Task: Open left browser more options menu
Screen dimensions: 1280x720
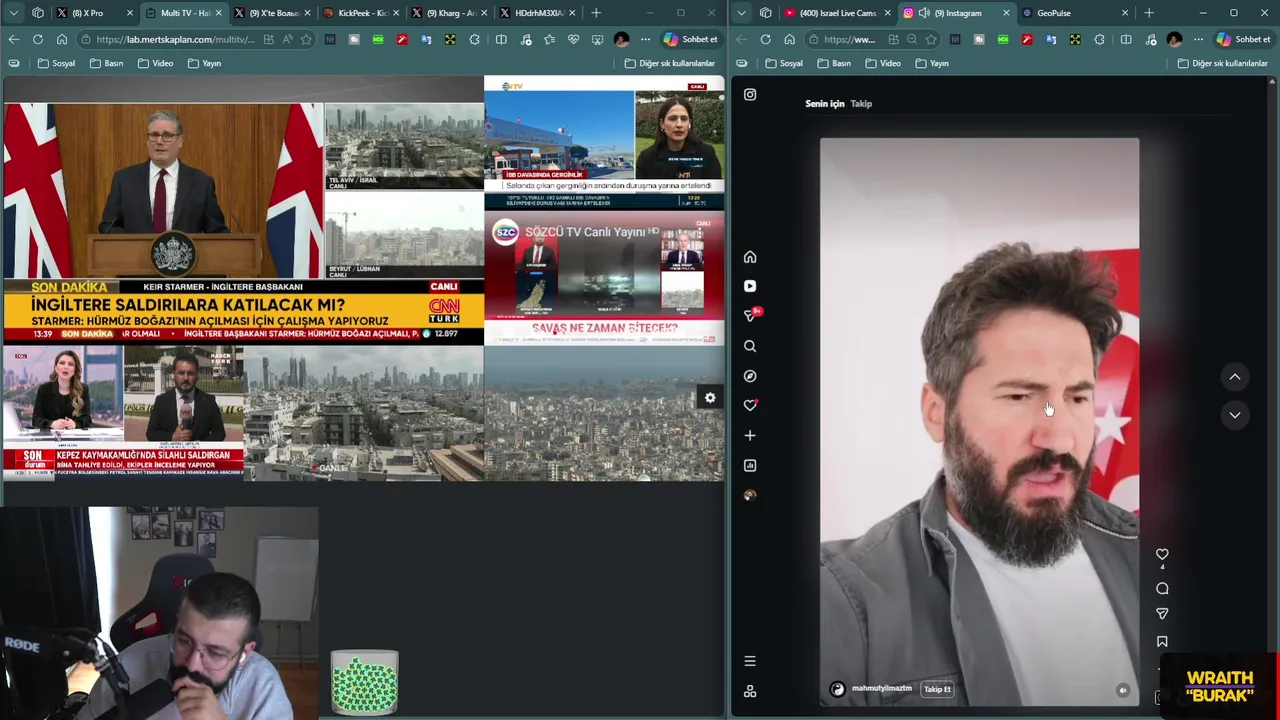Action: pyautogui.click(x=645, y=39)
